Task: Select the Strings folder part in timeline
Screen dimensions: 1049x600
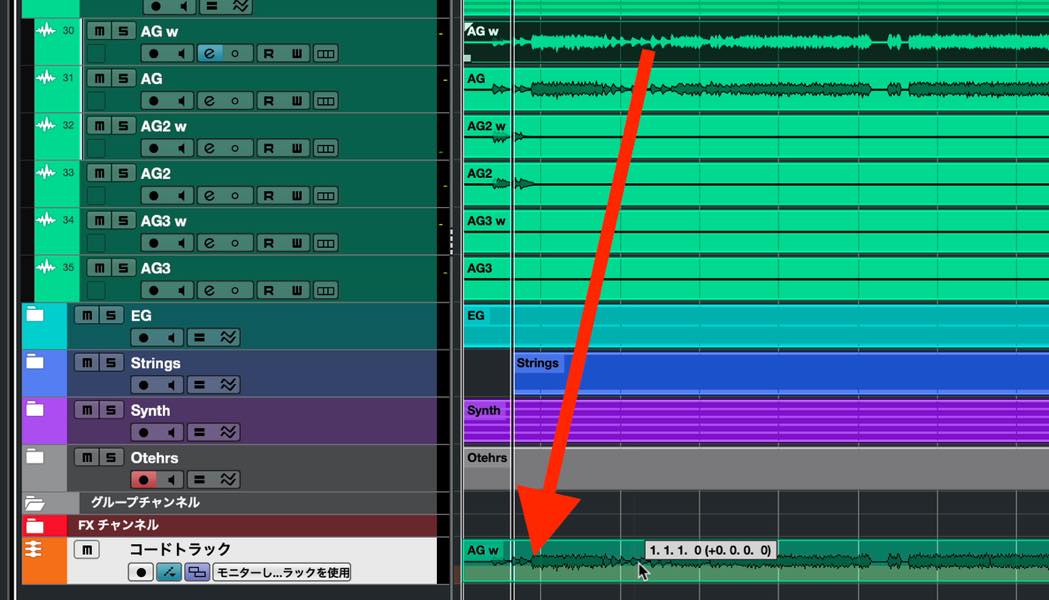Action: [x=781, y=373]
